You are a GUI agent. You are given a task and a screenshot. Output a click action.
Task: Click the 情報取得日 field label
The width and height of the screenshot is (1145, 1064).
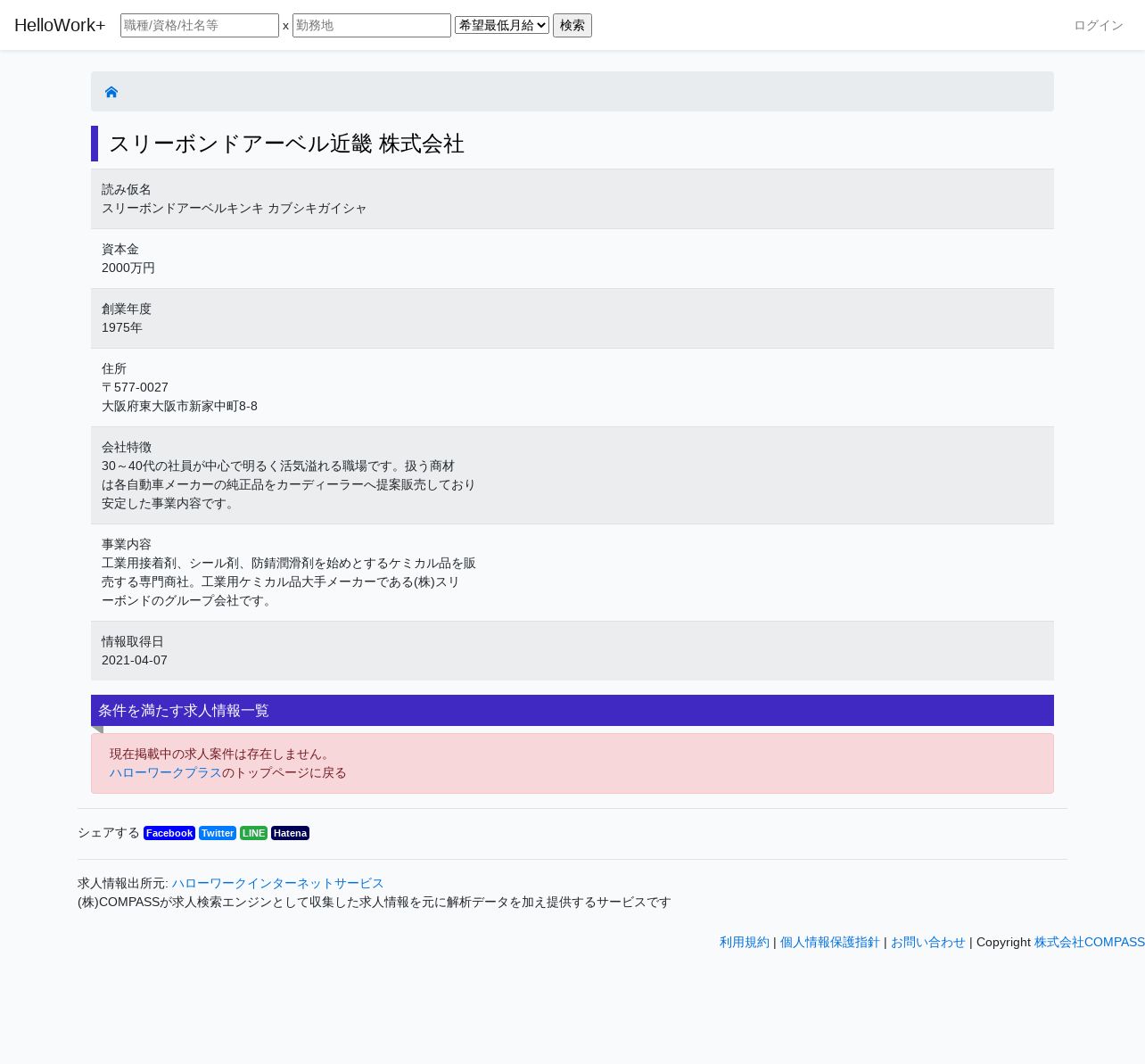point(133,641)
